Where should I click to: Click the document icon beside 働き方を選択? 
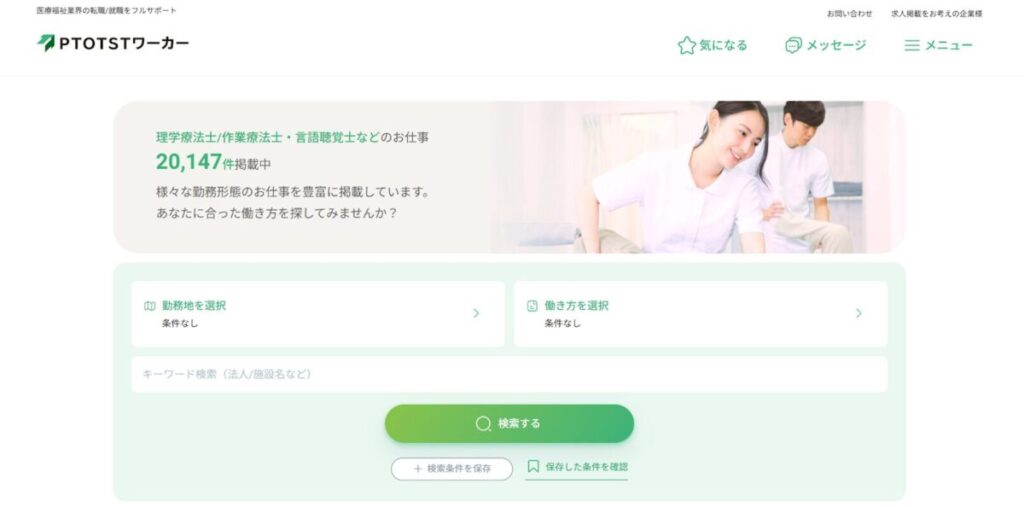pos(532,306)
